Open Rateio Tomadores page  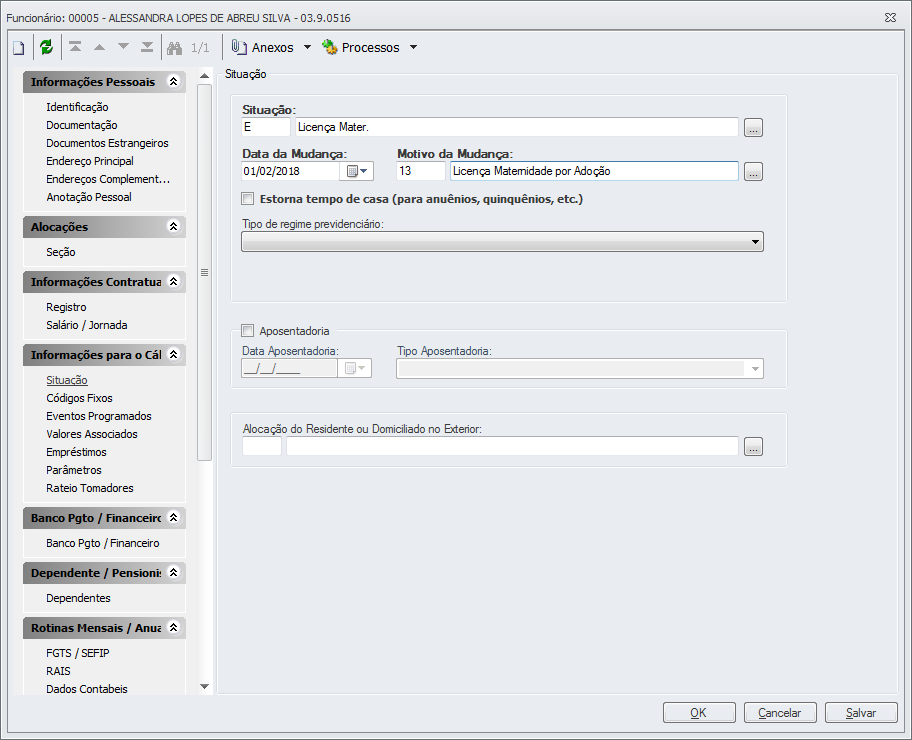click(x=90, y=489)
